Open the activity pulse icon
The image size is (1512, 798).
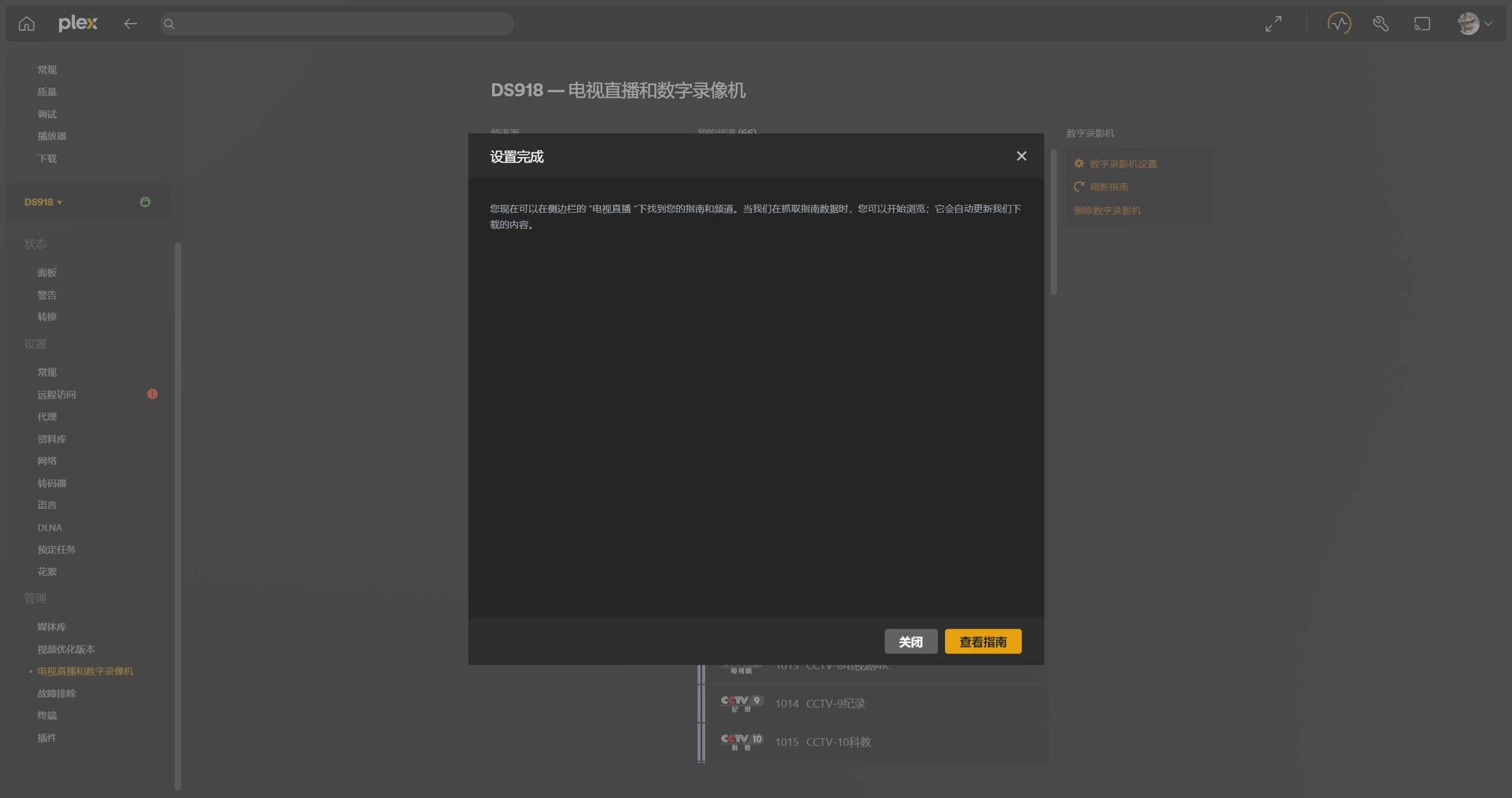click(1339, 24)
